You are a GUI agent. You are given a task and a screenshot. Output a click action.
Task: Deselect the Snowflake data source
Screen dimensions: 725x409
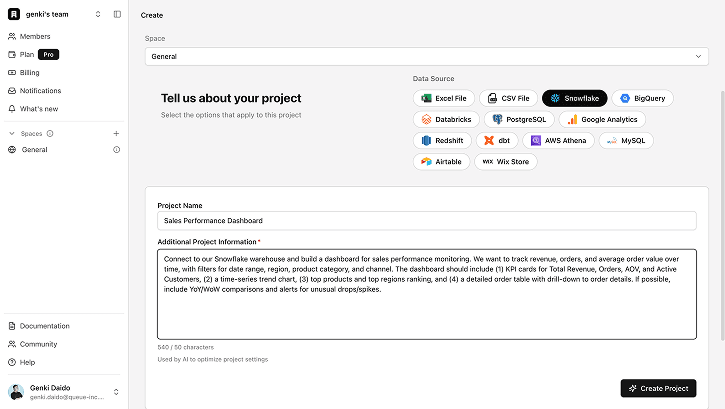pyautogui.click(x=575, y=98)
